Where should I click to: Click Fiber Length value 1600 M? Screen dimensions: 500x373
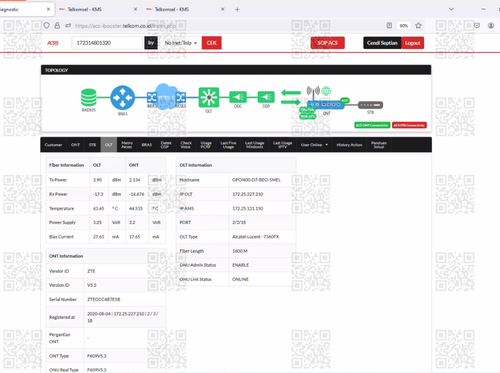(x=240, y=251)
